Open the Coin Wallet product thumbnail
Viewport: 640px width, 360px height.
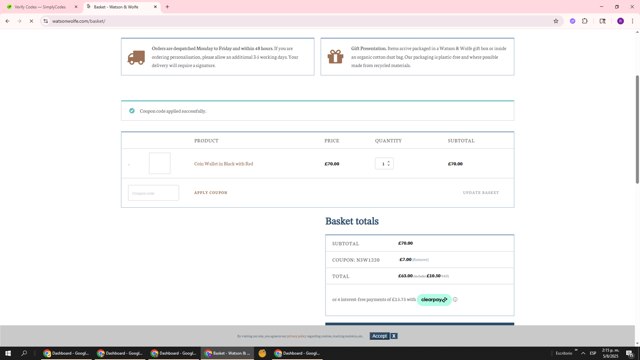160,163
